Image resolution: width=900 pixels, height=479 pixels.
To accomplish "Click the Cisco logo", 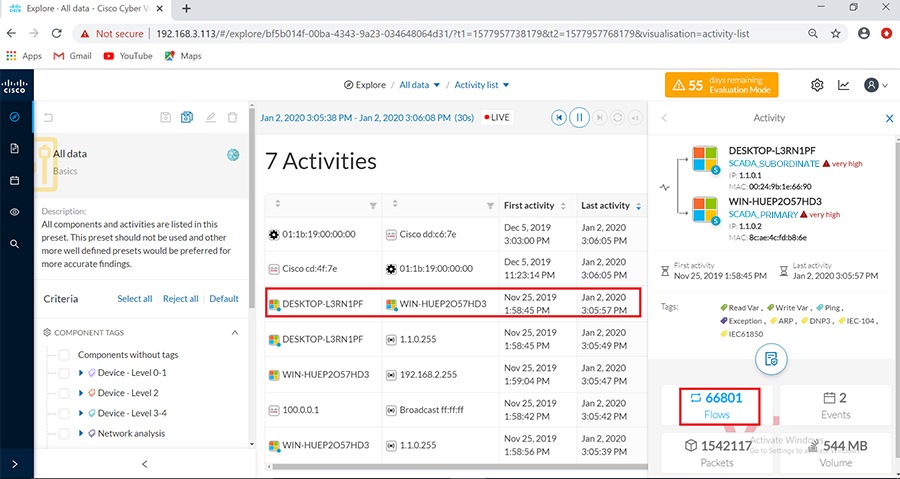I will 15,86.
